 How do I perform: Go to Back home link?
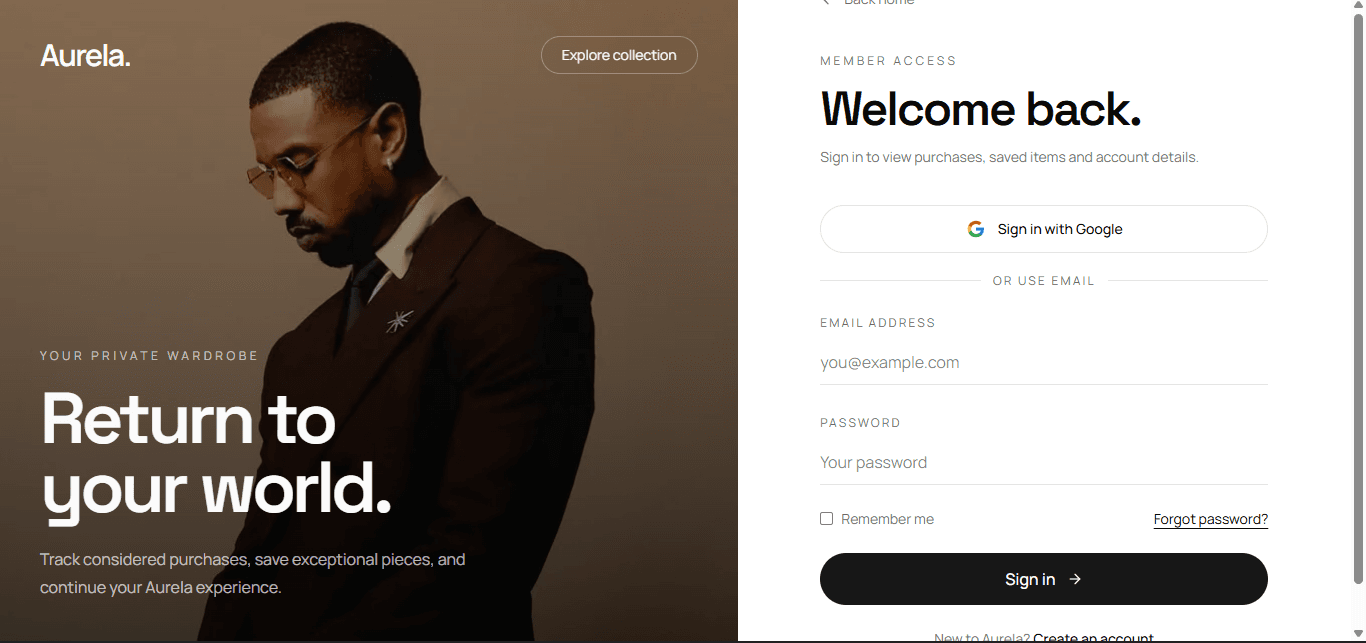pyautogui.click(x=879, y=3)
